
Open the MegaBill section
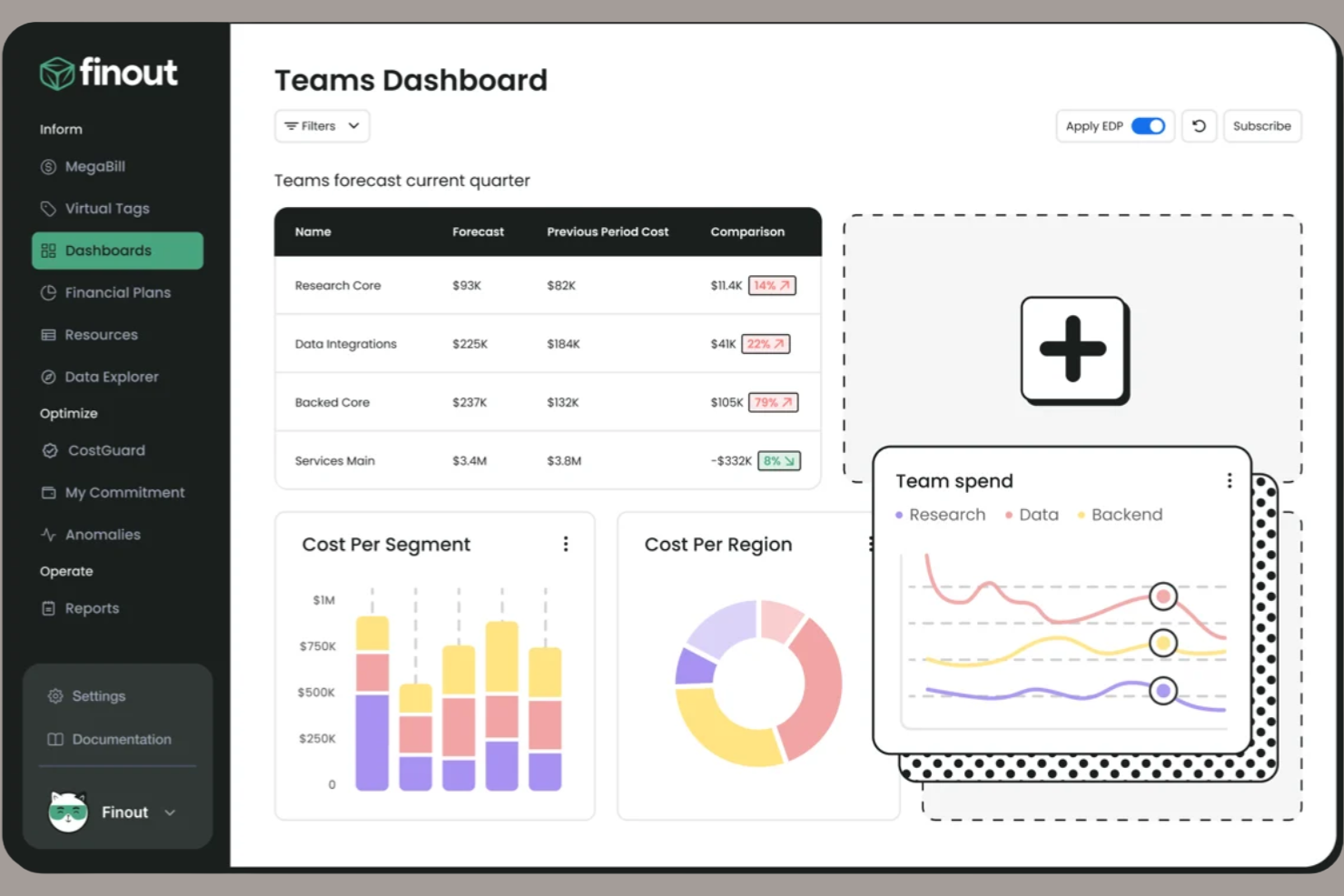click(x=95, y=166)
